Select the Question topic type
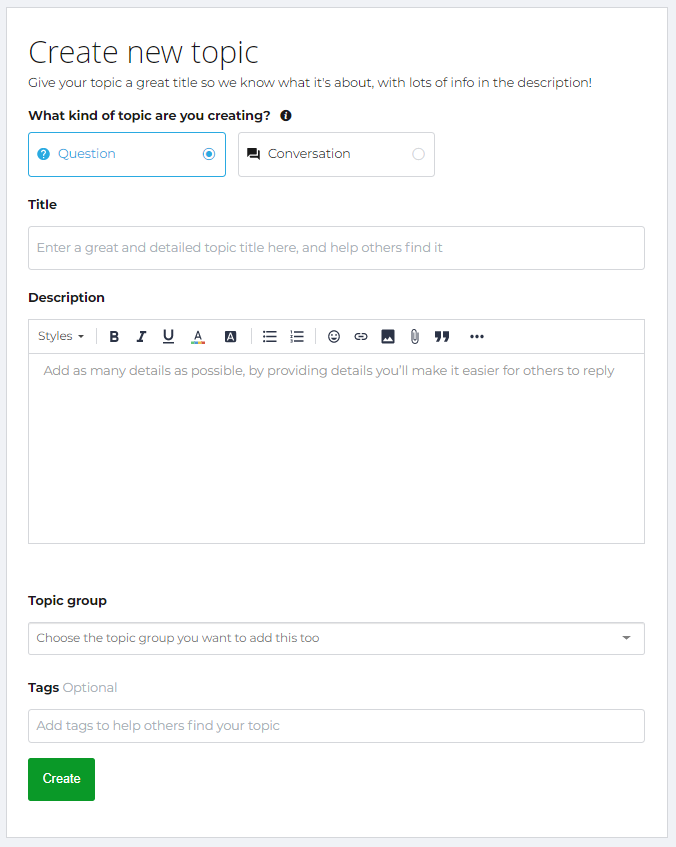676x847 pixels. point(127,154)
